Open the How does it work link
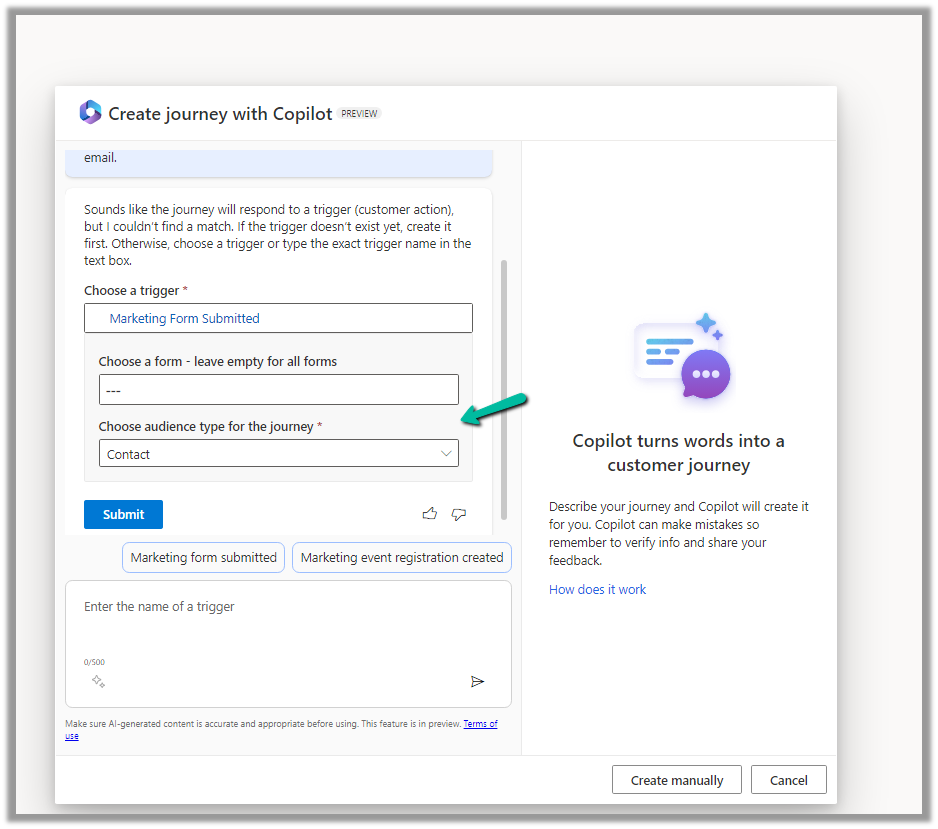Viewport: 938px width, 829px height. click(597, 590)
